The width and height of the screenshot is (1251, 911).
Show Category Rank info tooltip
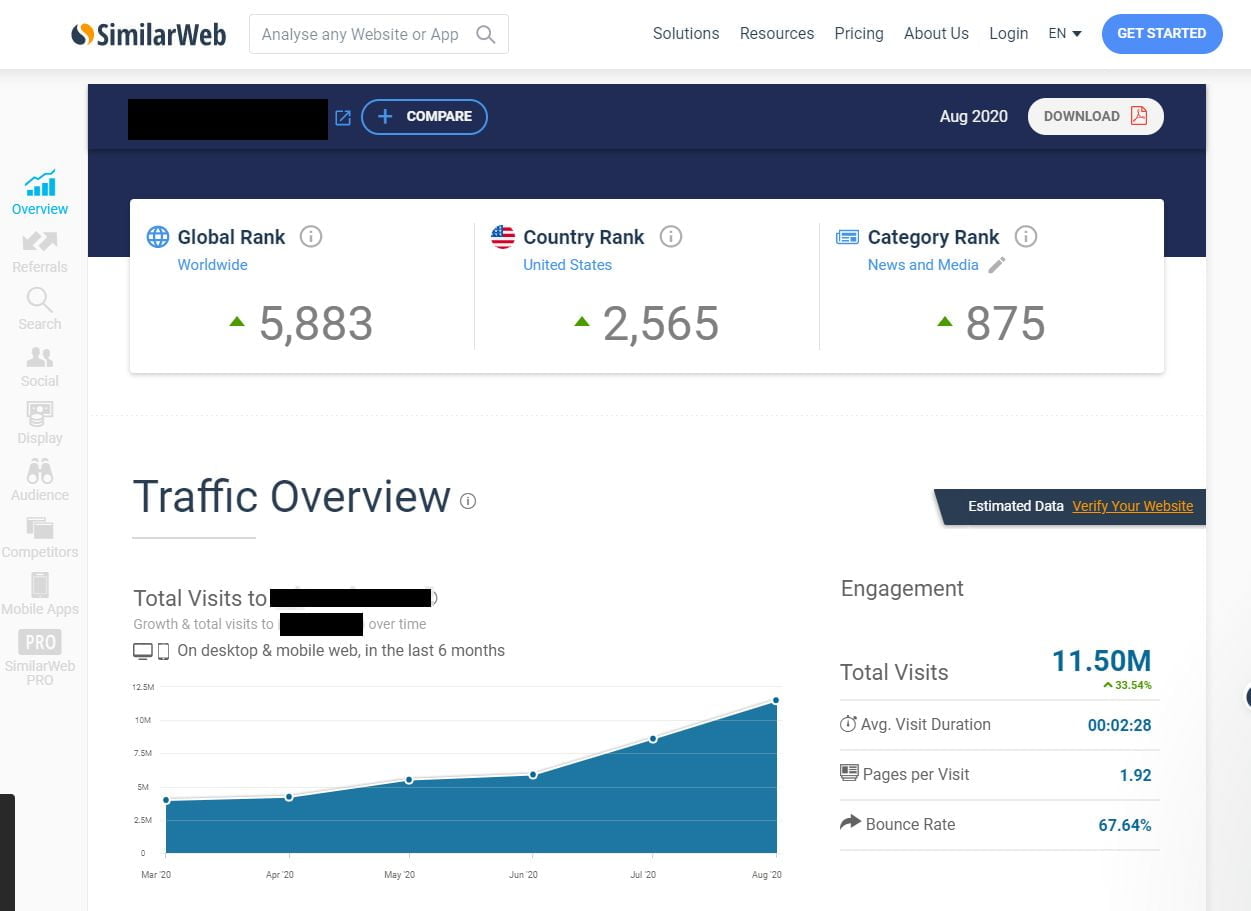[x=1025, y=237]
